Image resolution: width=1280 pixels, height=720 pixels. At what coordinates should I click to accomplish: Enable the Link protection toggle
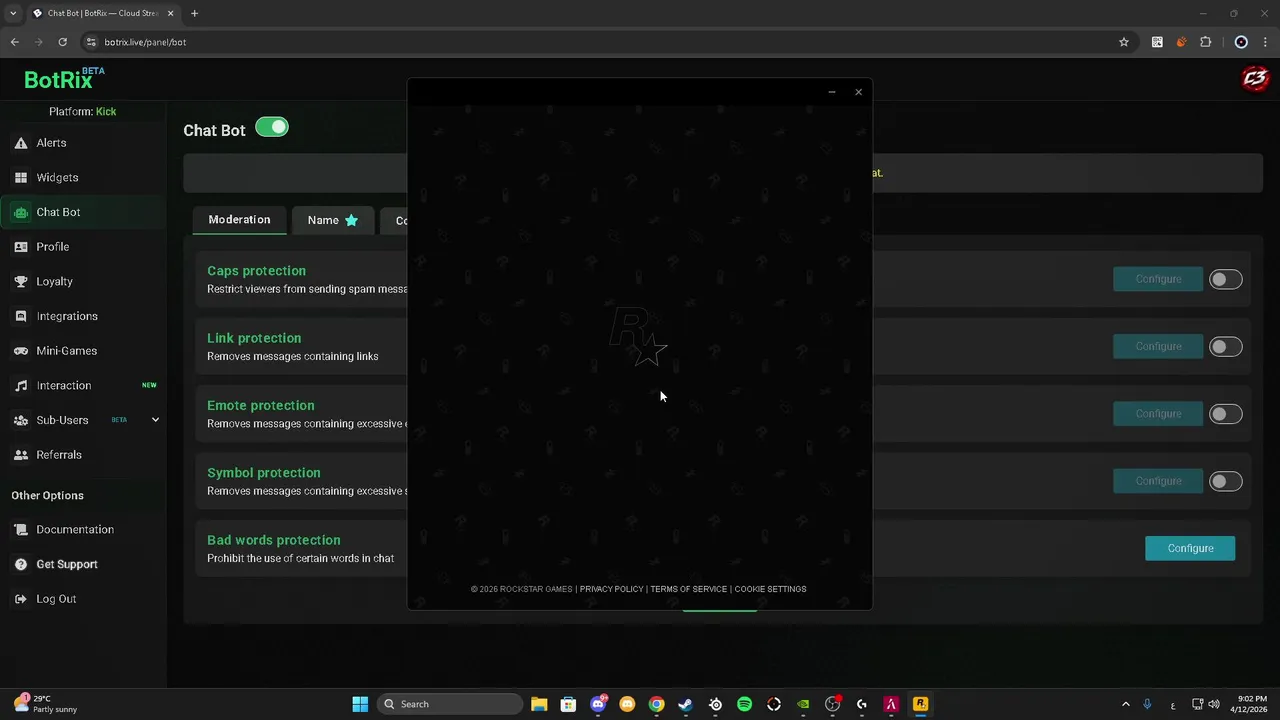tap(1225, 347)
